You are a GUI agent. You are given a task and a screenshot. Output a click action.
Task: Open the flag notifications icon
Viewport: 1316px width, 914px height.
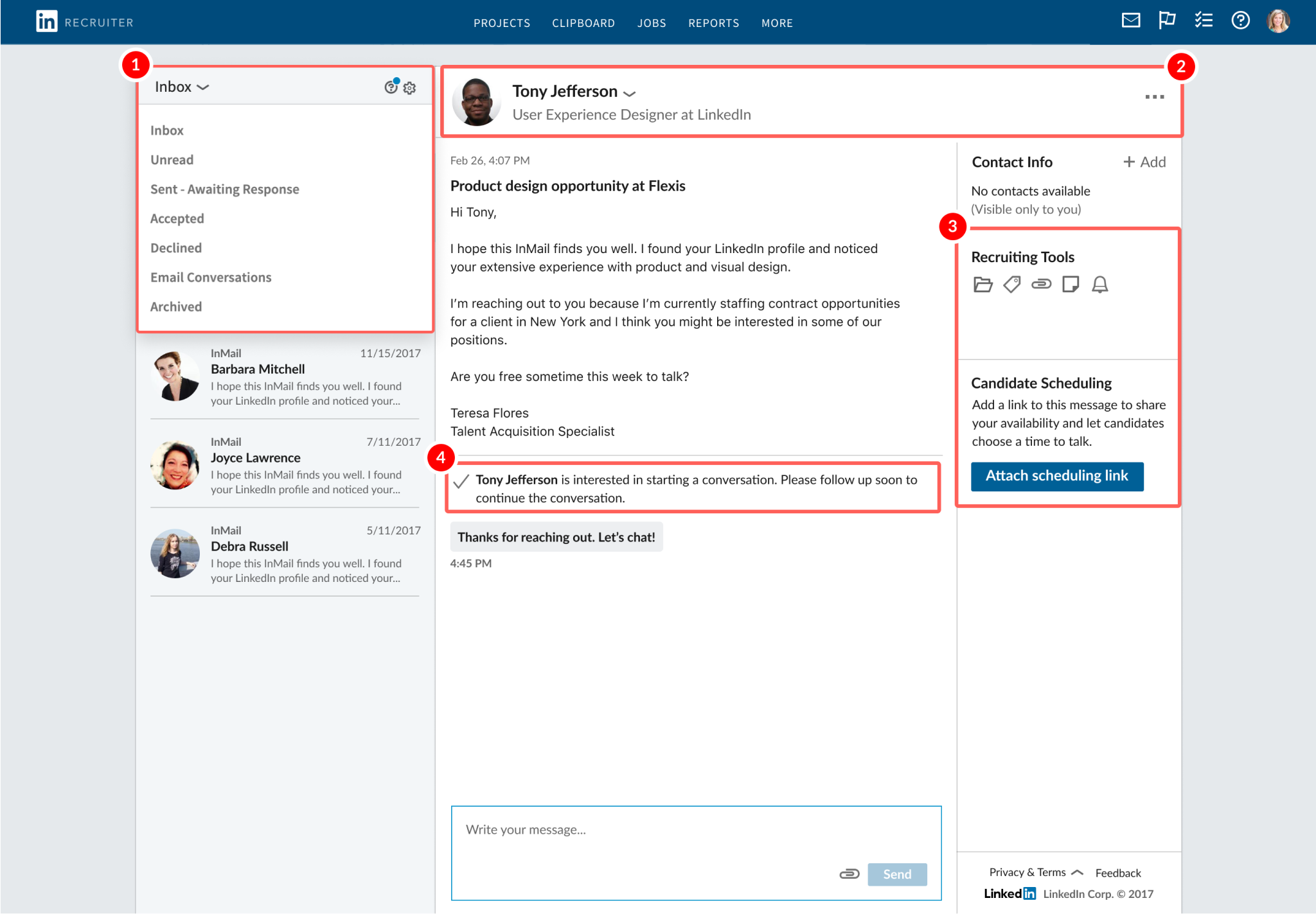point(1167,21)
